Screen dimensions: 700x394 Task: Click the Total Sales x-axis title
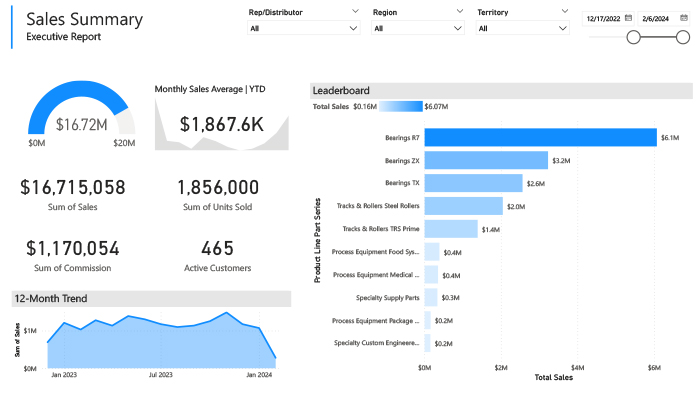pyautogui.click(x=554, y=377)
